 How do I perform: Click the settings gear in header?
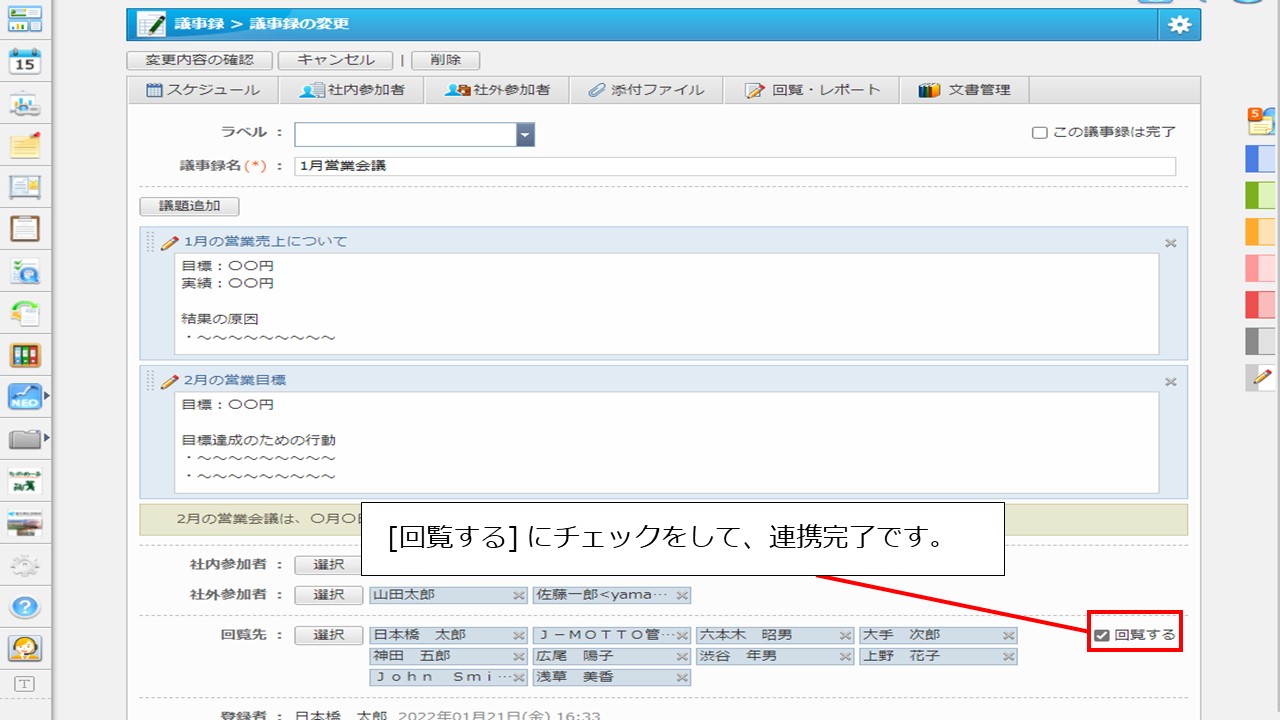(x=1179, y=25)
